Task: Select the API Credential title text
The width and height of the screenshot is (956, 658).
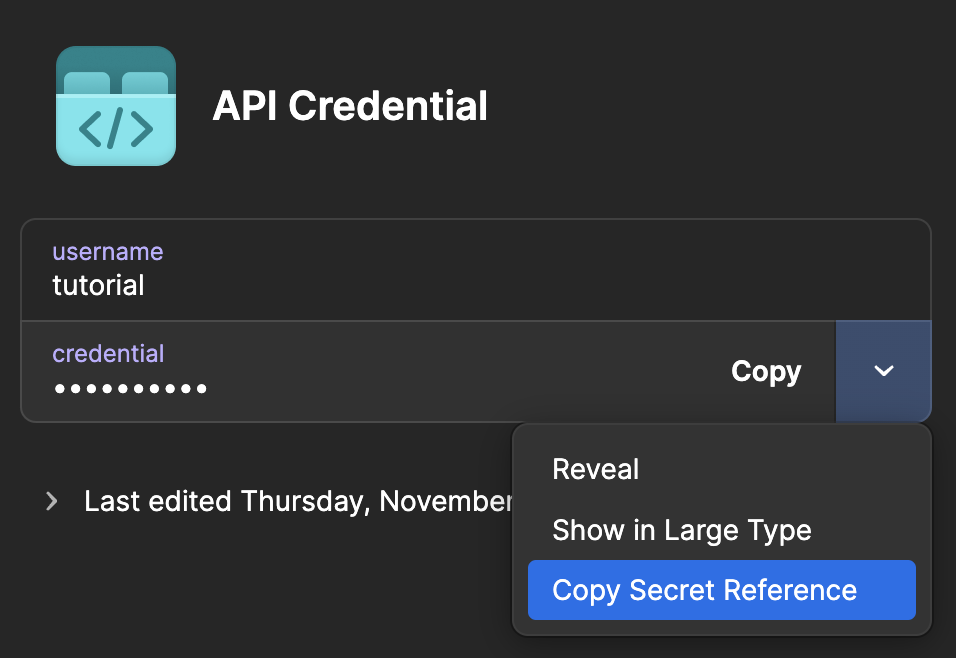Action: point(350,106)
